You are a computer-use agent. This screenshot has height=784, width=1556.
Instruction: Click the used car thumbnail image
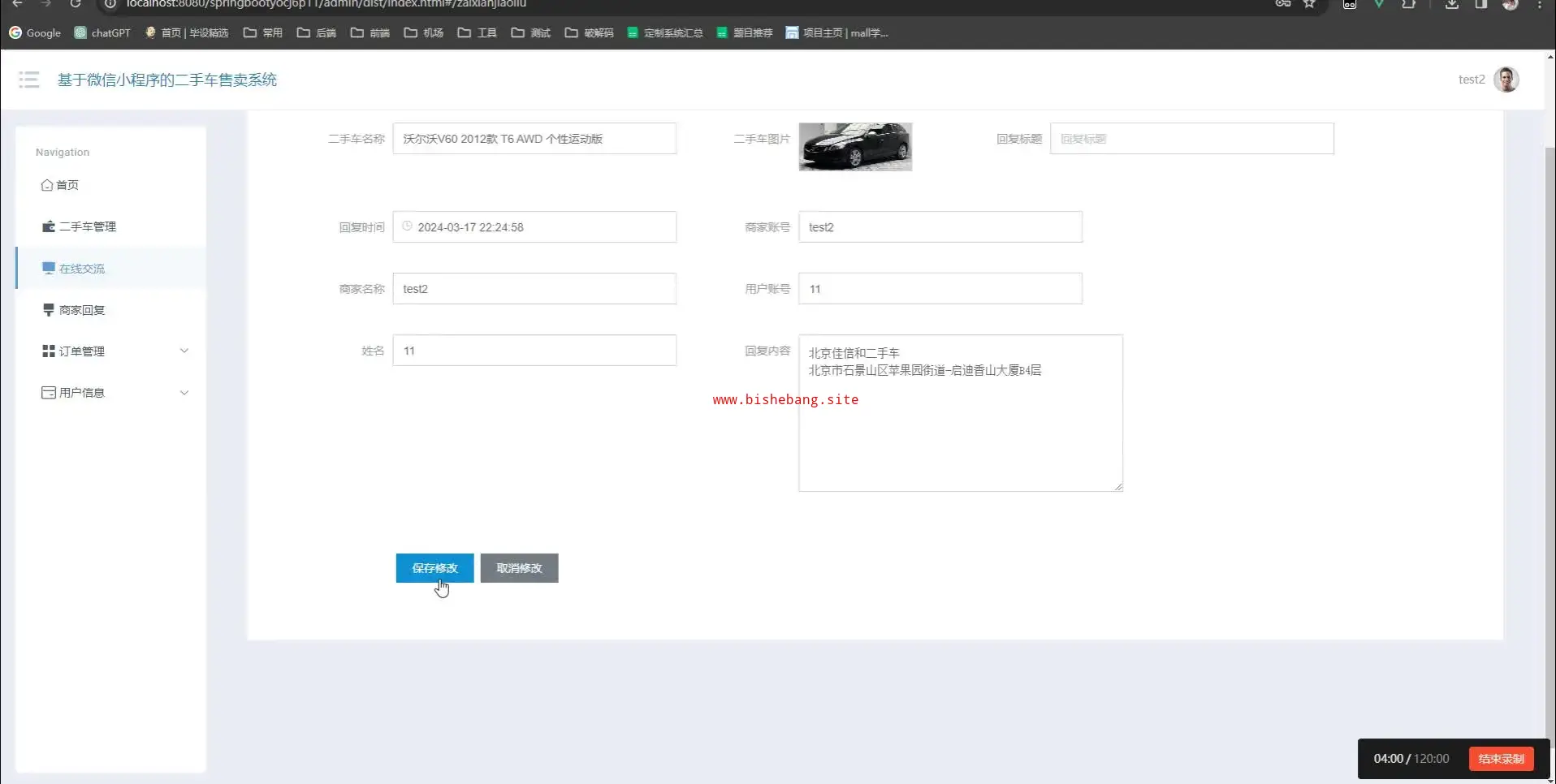(855, 147)
